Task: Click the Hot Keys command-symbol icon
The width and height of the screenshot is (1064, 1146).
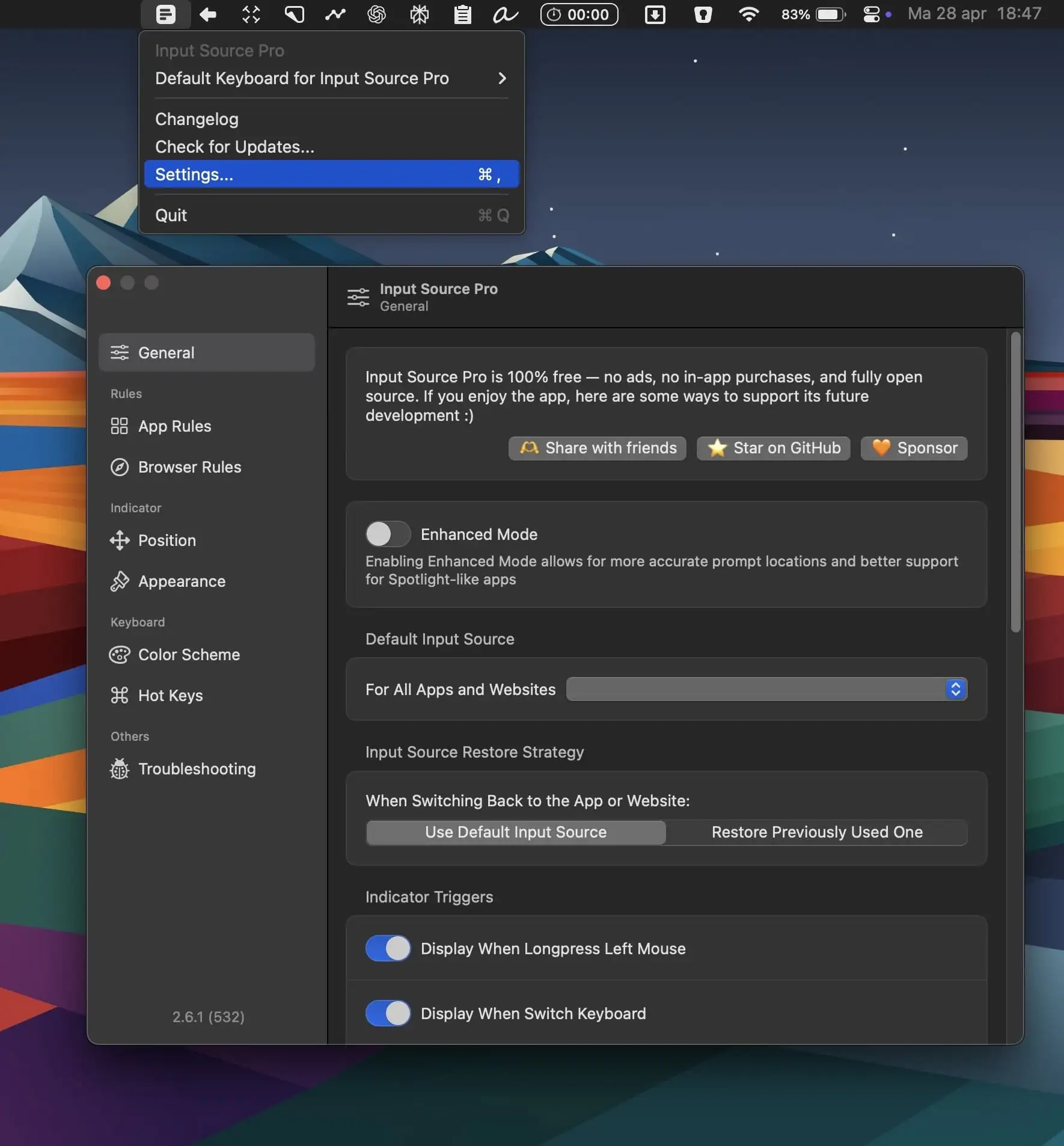Action: point(120,695)
